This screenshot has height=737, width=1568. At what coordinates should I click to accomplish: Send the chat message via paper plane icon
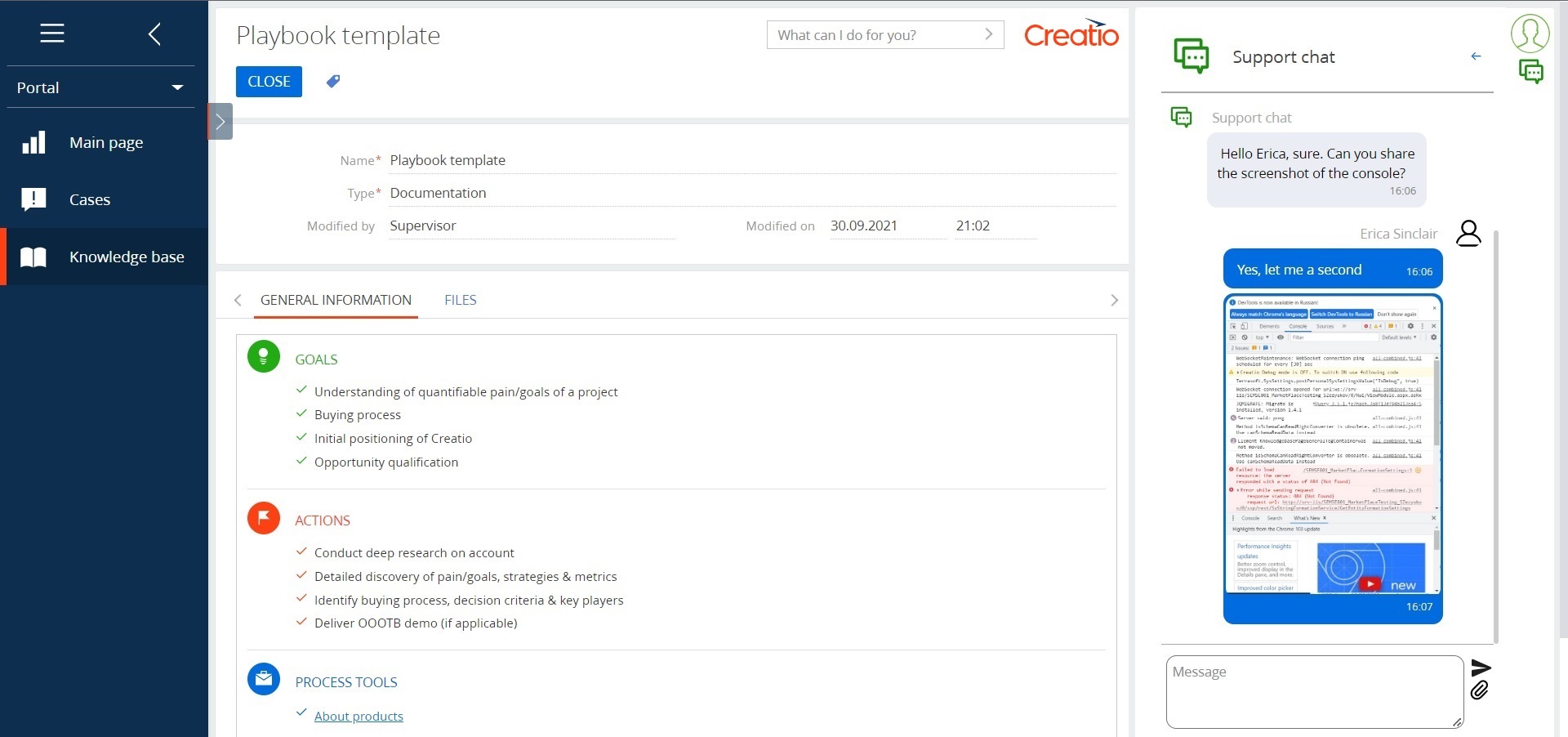[1481, 668]
